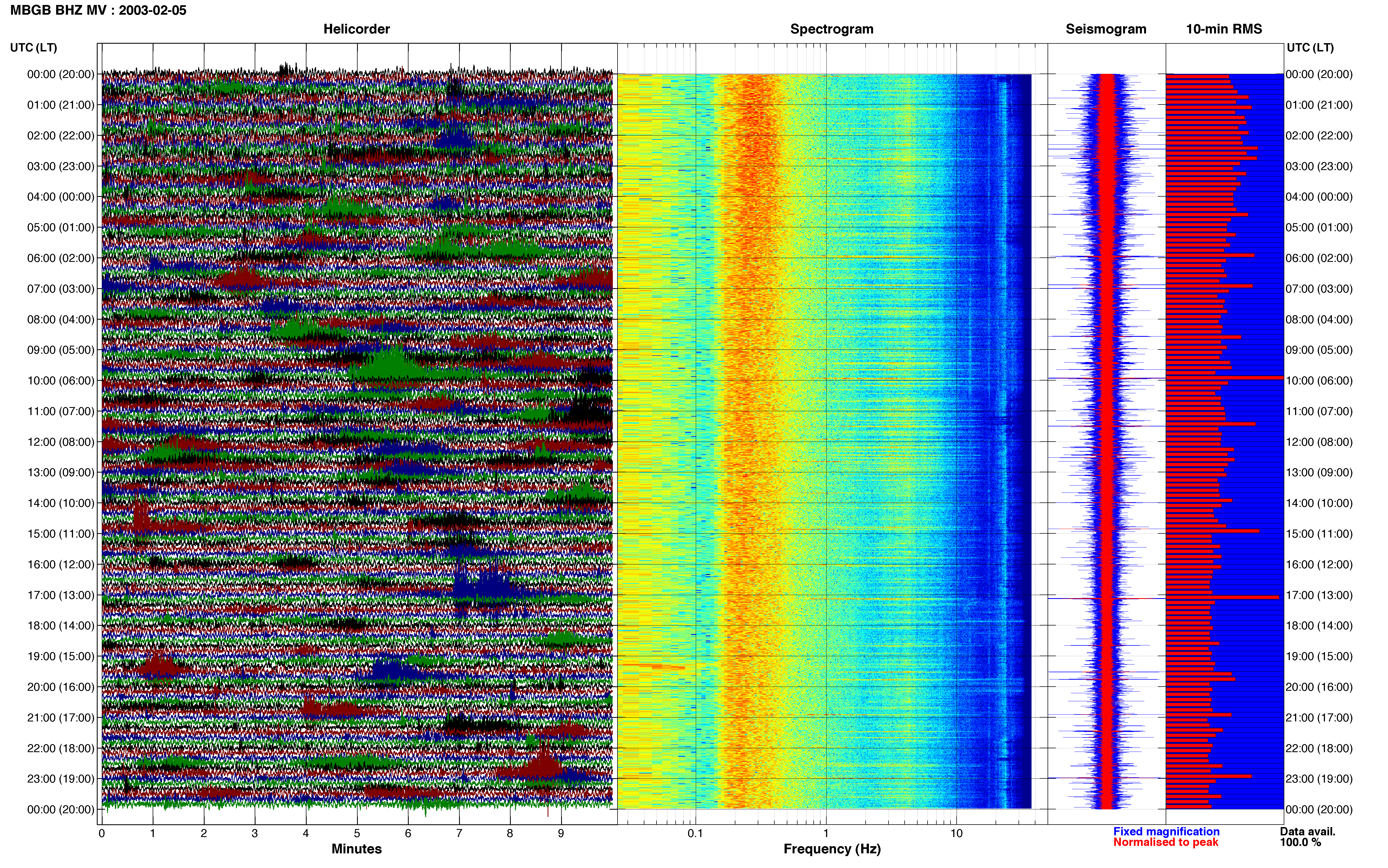1388x868 pixels.
Task: Click the 'Frequency (Hz)' x-axis label
Action: (x=832, y=849)
